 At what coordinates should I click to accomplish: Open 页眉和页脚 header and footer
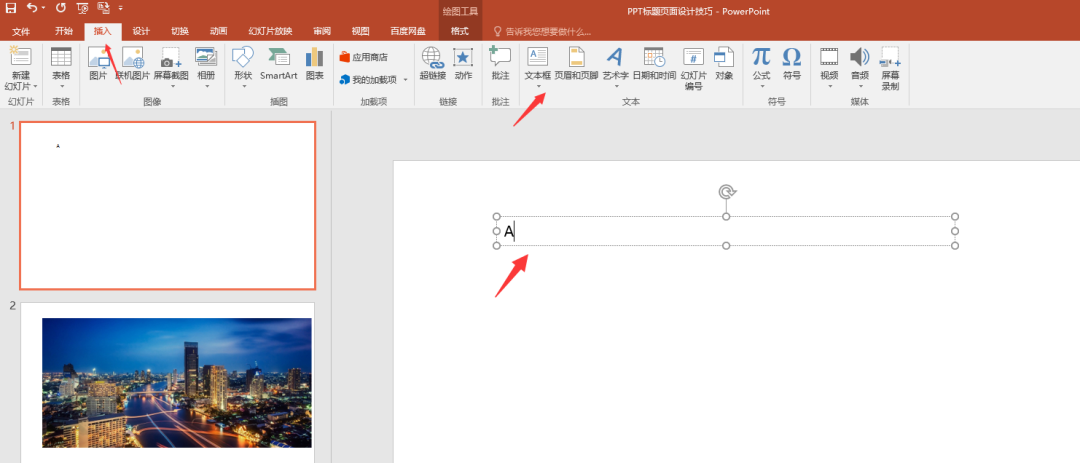(x=576, y=63)
